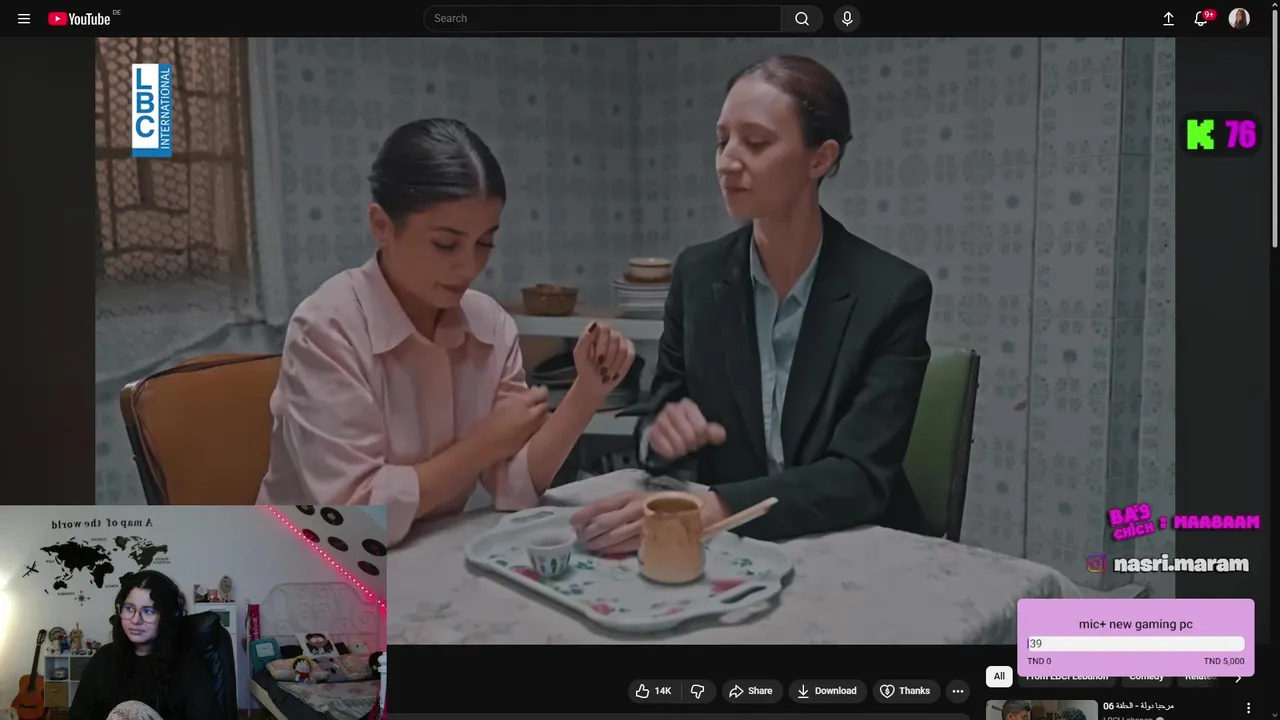Like the video with 14K likes
This screenshot has height=720, width=1280.
[x=653, y=691]
